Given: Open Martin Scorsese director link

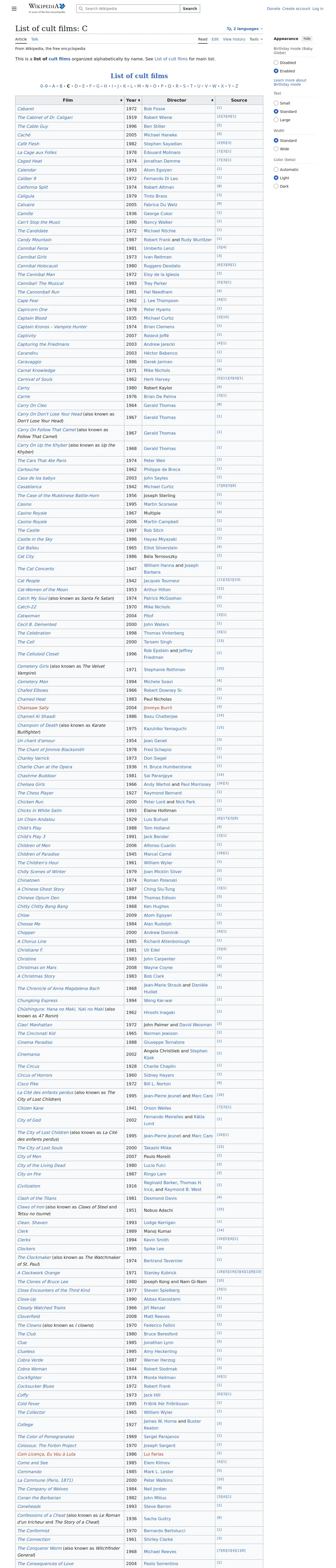Looking at the screenshot, I should pyautogui.click(x=160, y=504).
